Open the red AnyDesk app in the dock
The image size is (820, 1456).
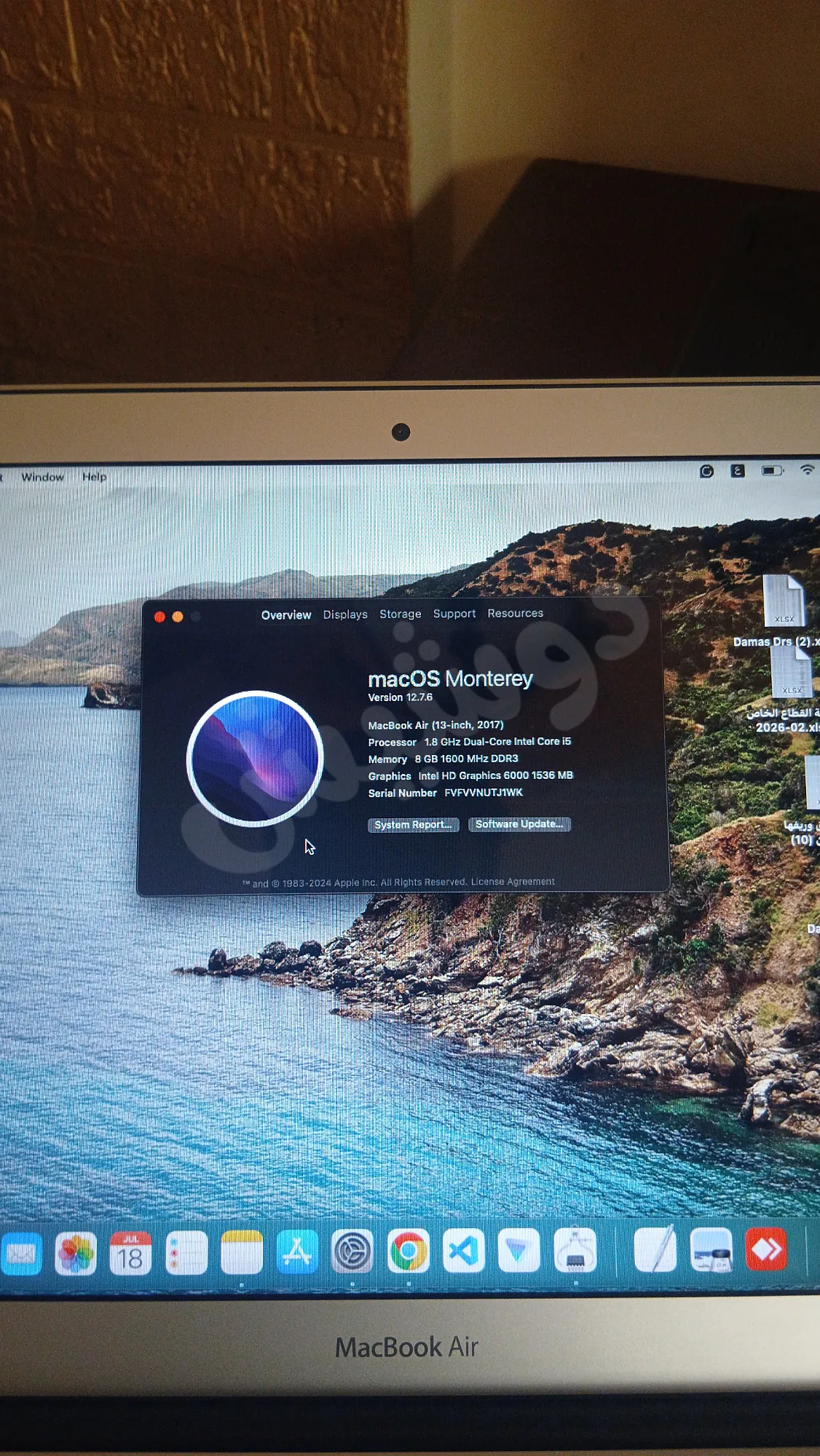tap(766, 1249)
